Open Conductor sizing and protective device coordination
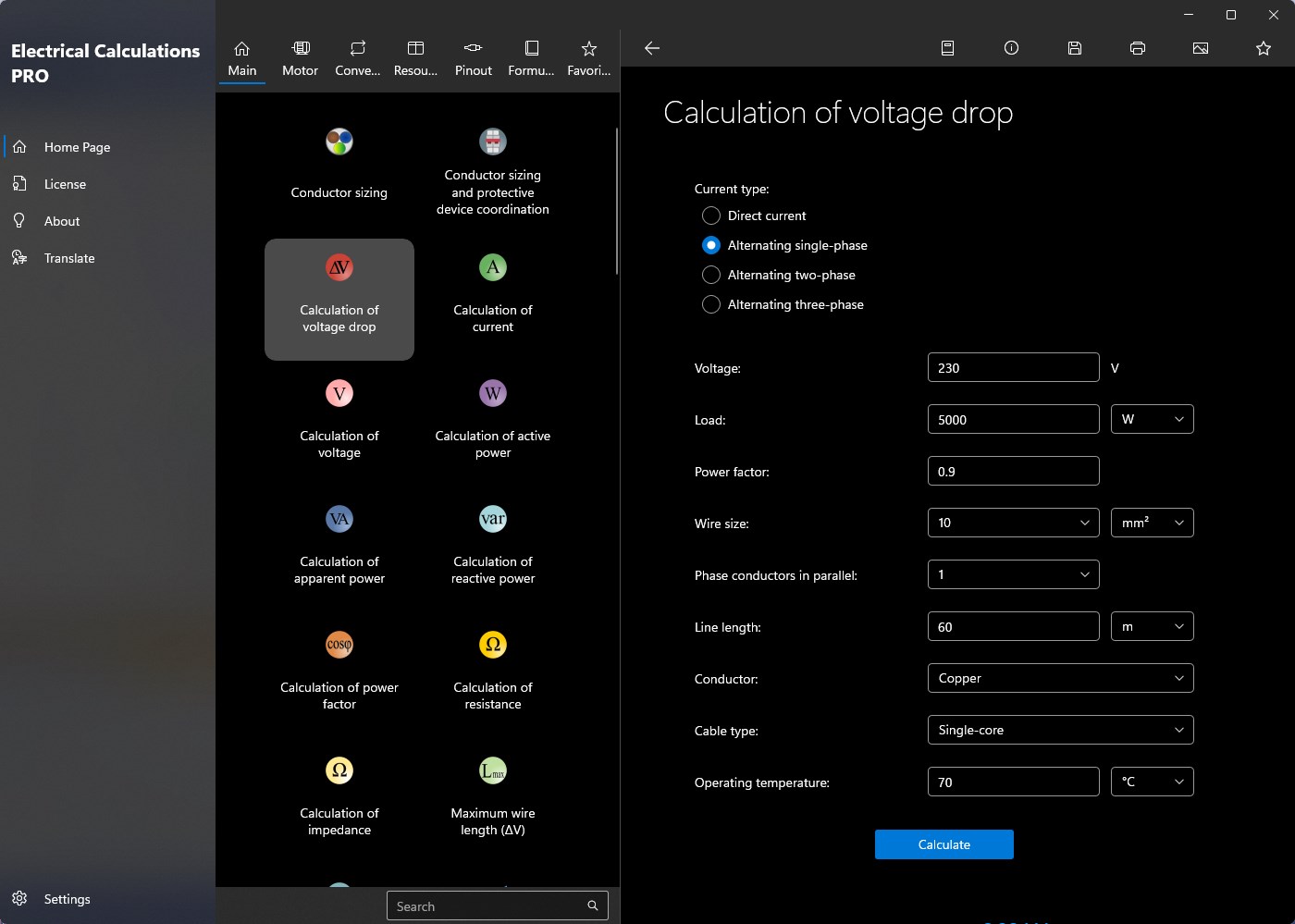The width and height of the screenshot is (1295, 924). [x=493, y=173]
